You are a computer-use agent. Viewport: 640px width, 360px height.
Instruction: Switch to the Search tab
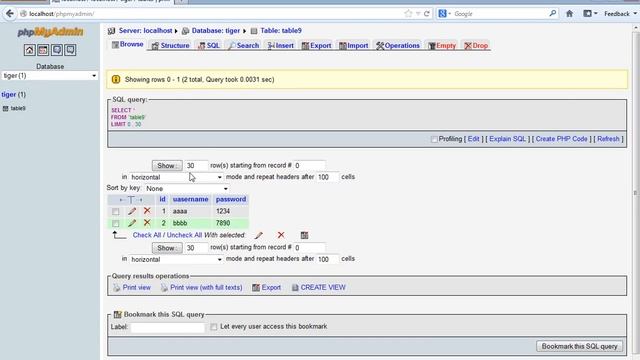click(243, 45)
